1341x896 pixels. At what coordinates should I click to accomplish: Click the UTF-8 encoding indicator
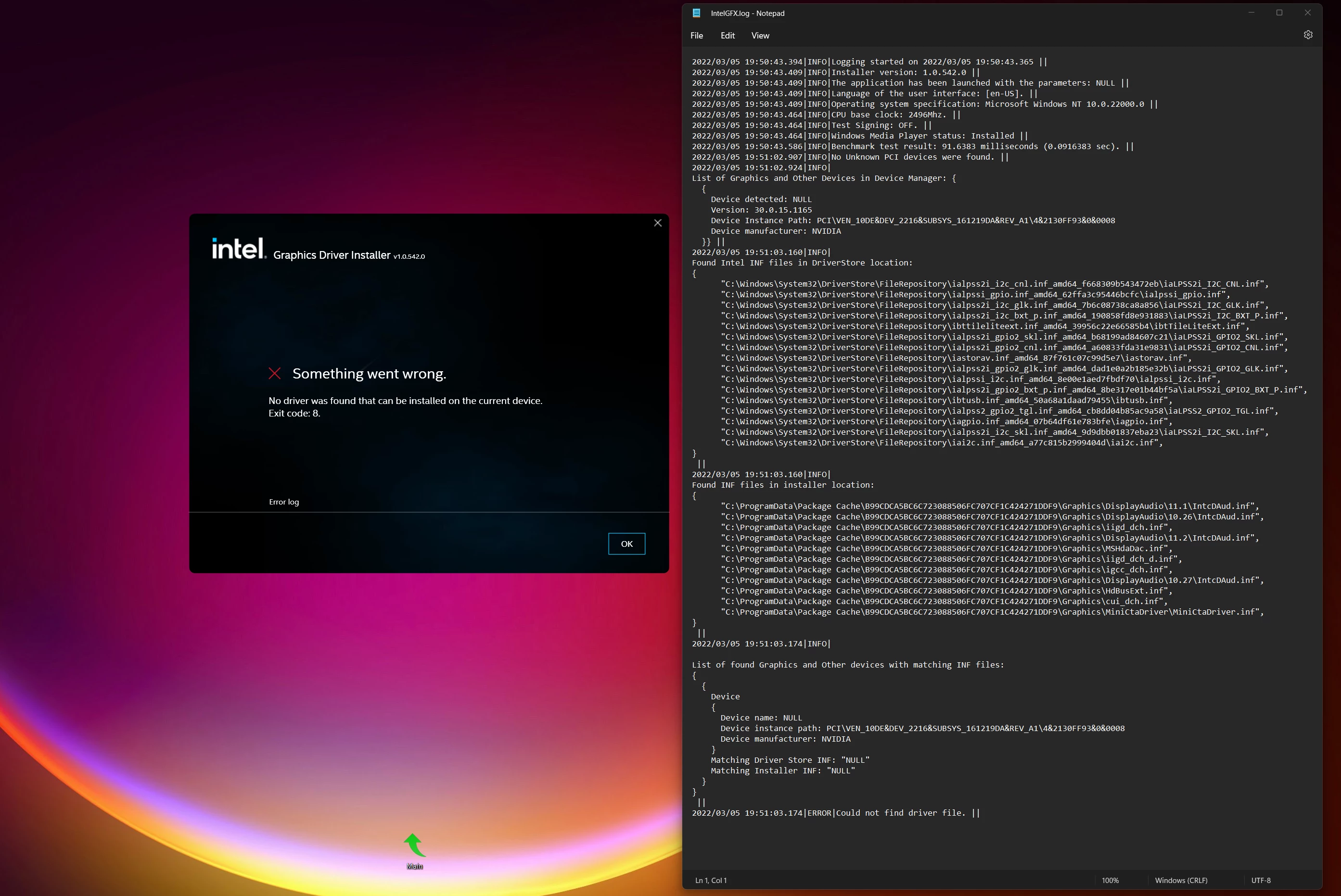tap(1260, 880)
